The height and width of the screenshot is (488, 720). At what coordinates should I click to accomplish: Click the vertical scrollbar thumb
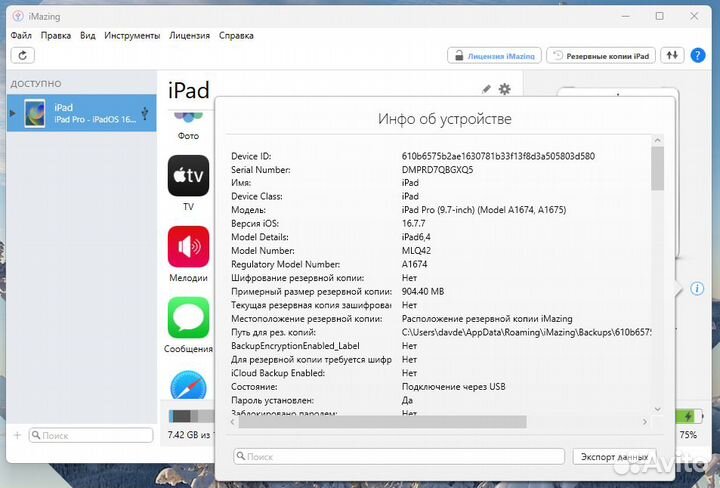click(658, 168)
